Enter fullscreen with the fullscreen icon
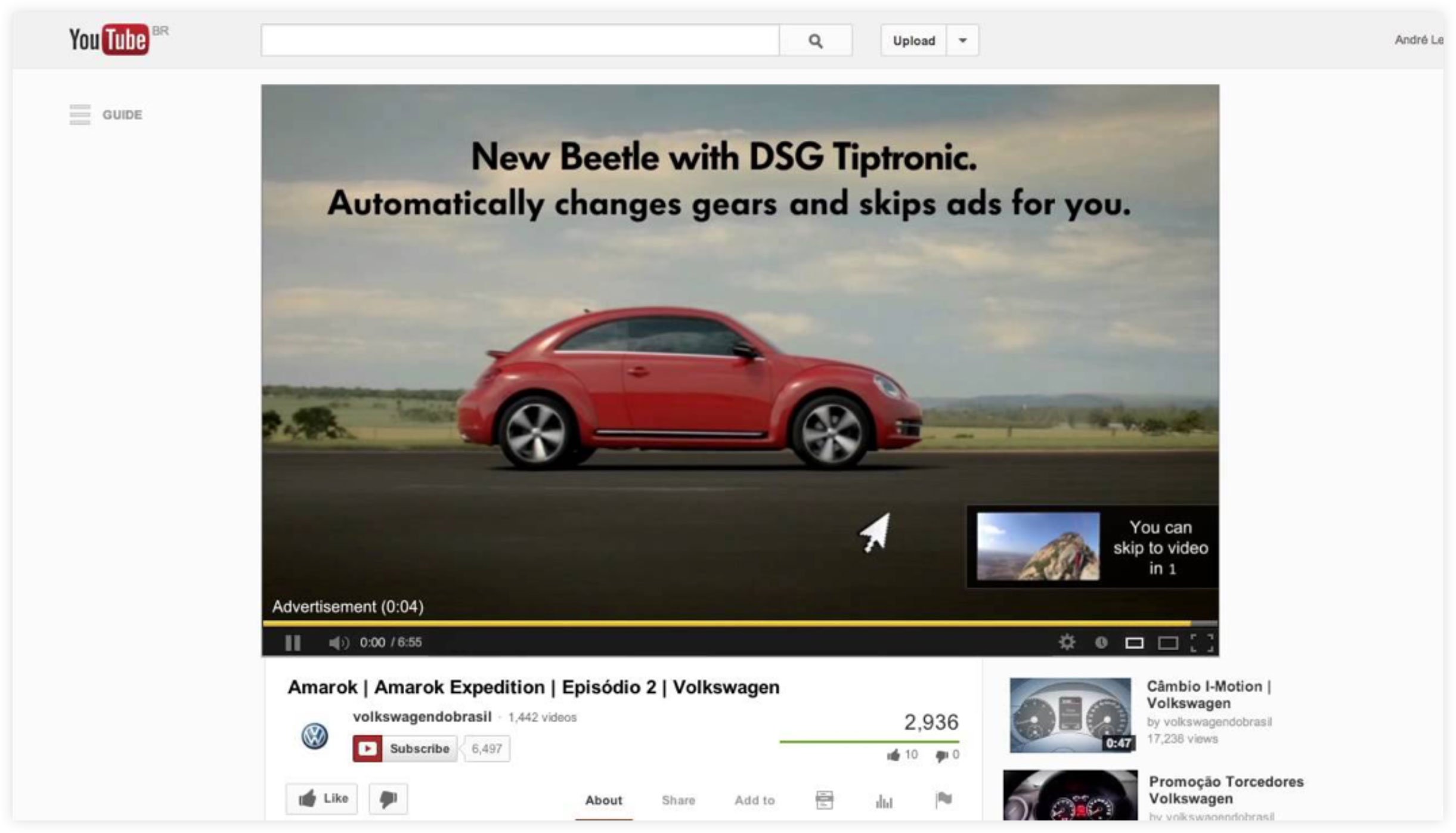Image resolution: width=1456 pixels, height=833 pixels. (1201, 643)
